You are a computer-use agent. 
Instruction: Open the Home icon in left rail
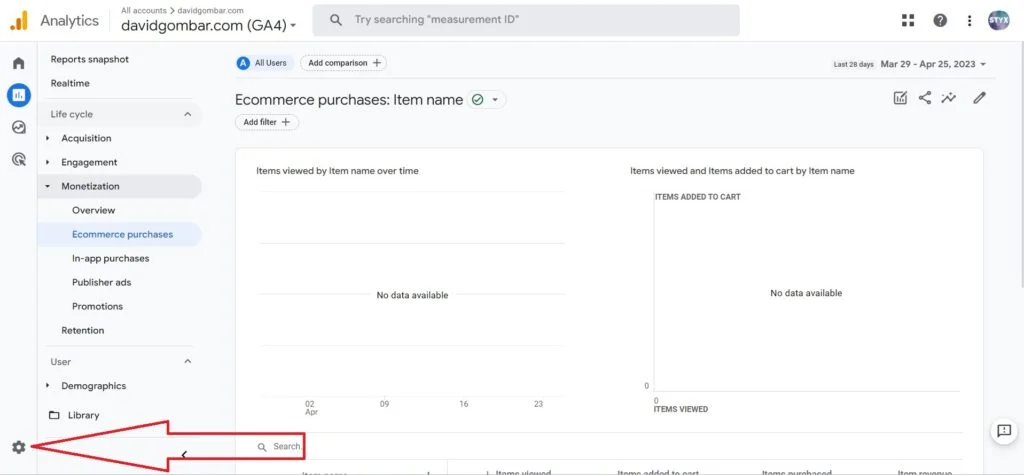pyautogui.click(x=19, y=63)
